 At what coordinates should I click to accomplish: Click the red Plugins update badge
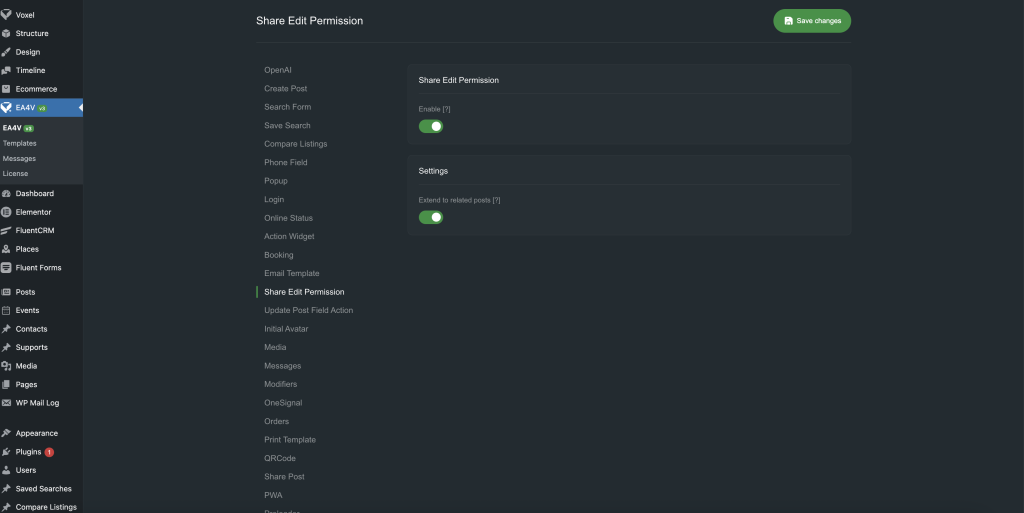(49, 452)
